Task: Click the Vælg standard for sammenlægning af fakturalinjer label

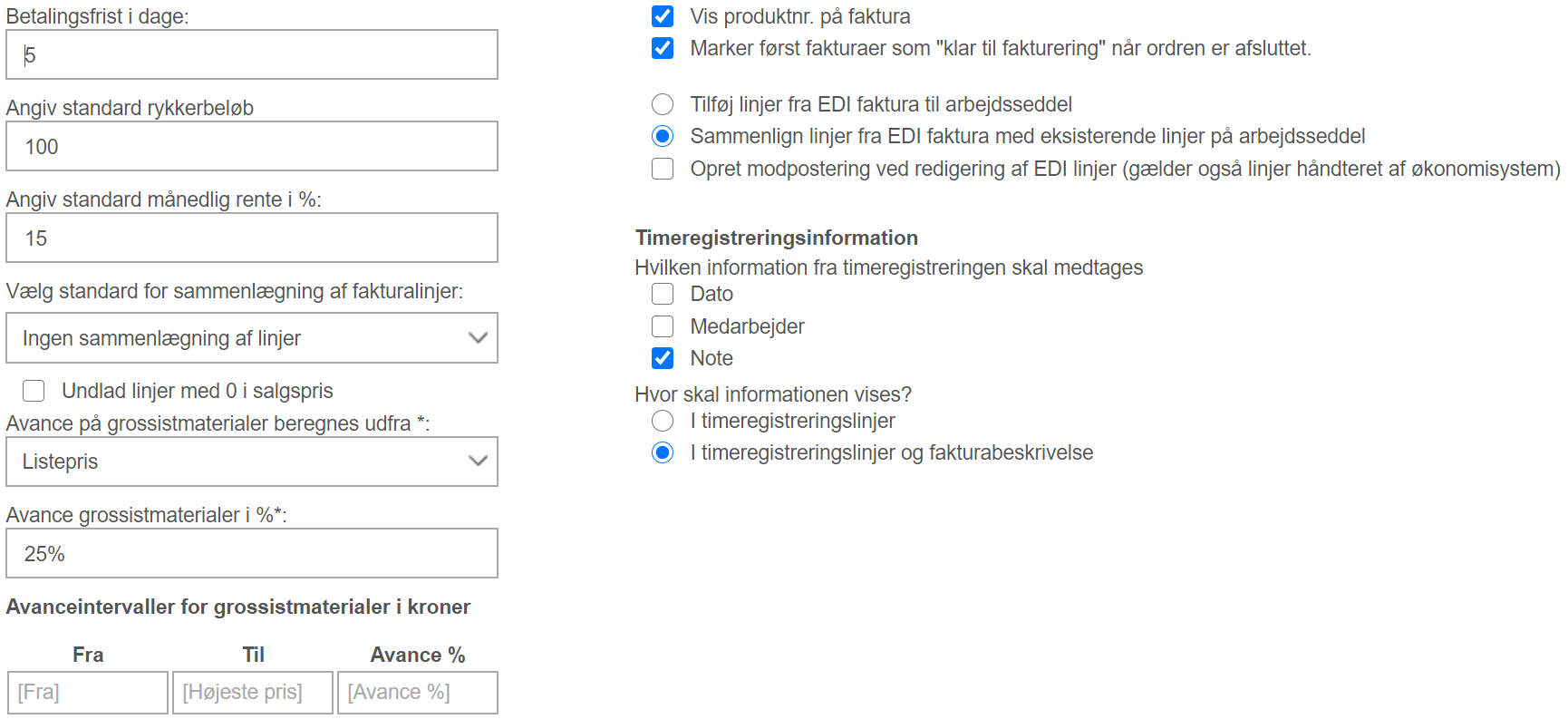Action: coord(235,291)
